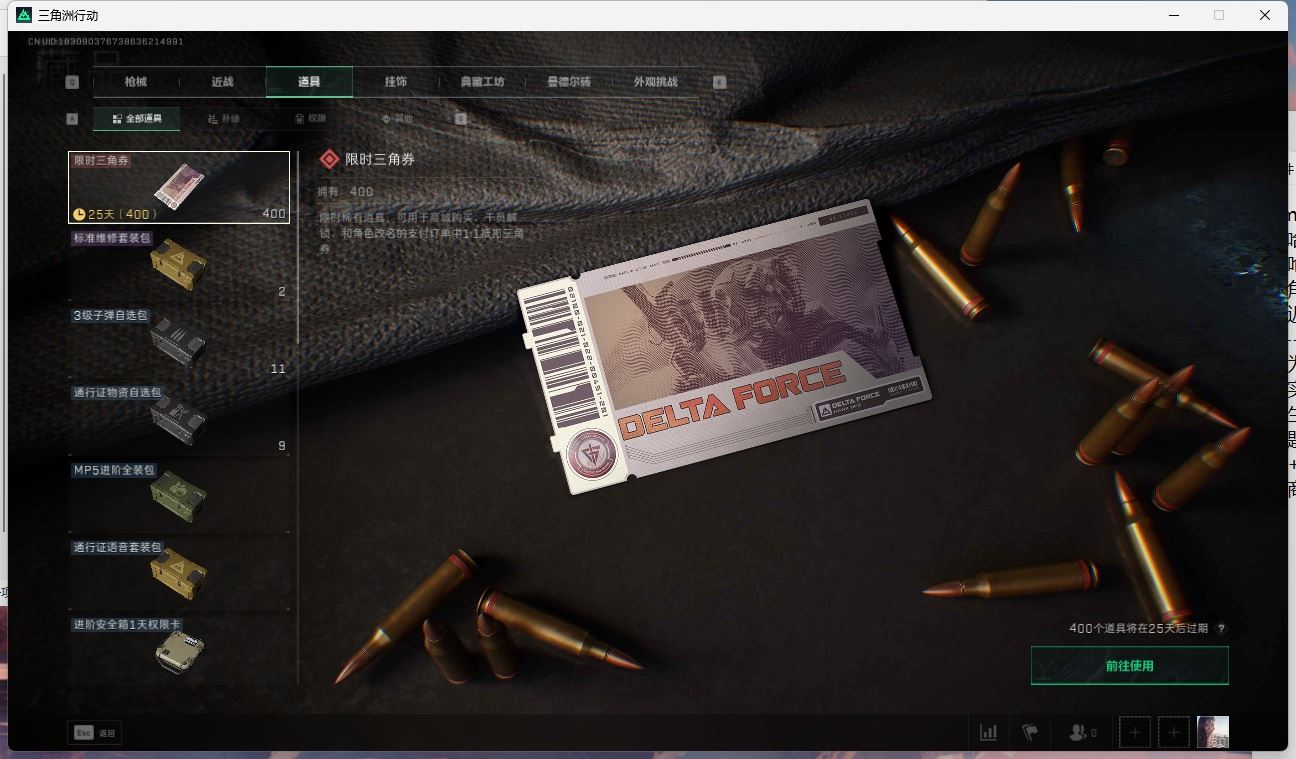Choose the MP5进阶全装包 item
Image resolution: width=1296 pixels, height=759 pixels.
coord(179,496)
